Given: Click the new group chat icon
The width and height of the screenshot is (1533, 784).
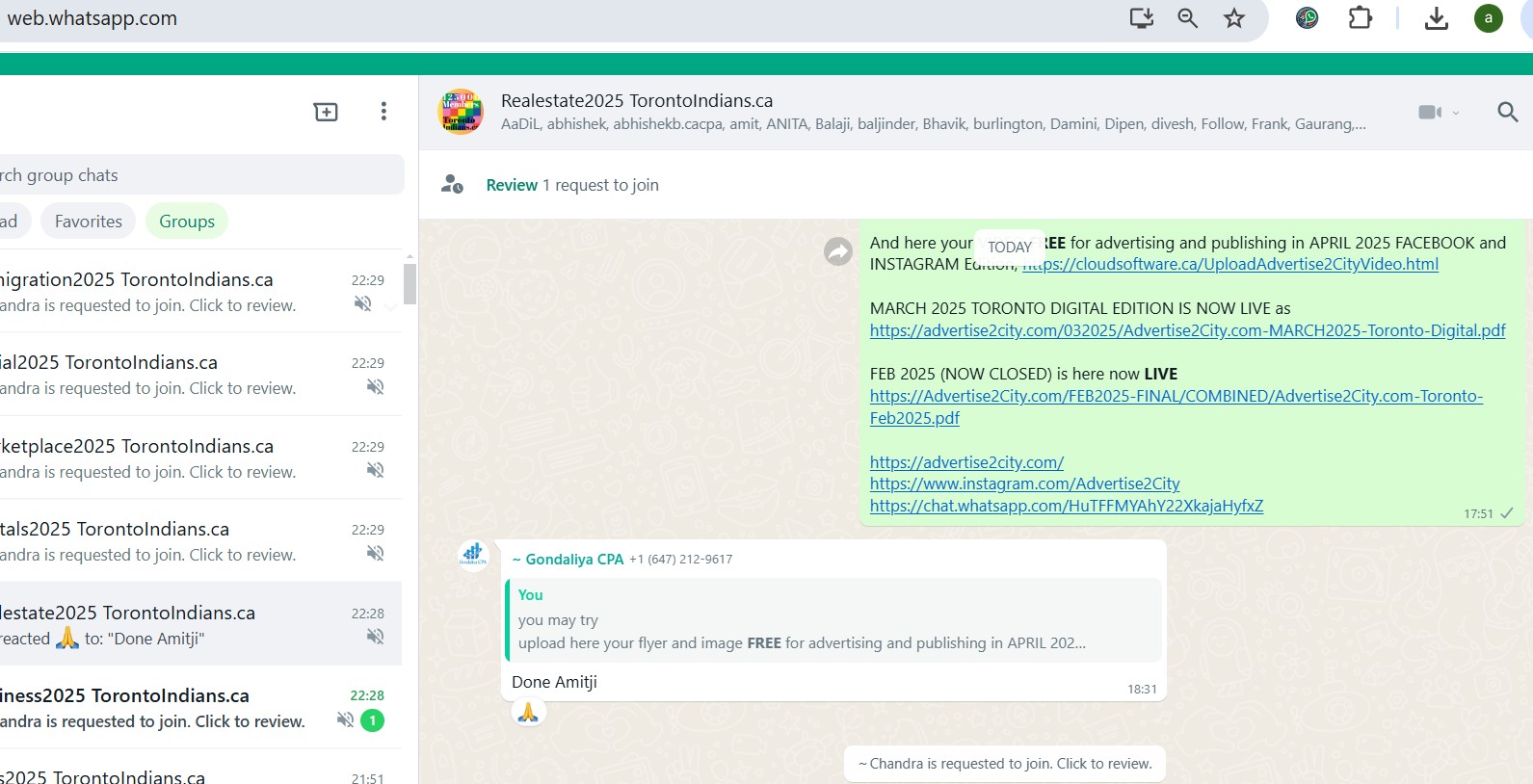Looking at the screenshot, I should tap(326, 112).
